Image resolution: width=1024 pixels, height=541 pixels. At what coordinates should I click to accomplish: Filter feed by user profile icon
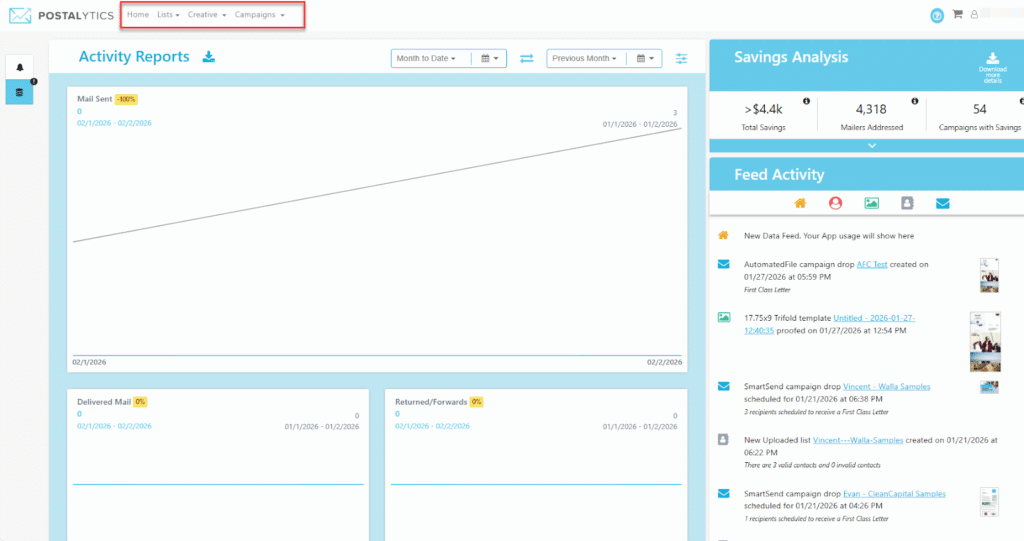835,203
